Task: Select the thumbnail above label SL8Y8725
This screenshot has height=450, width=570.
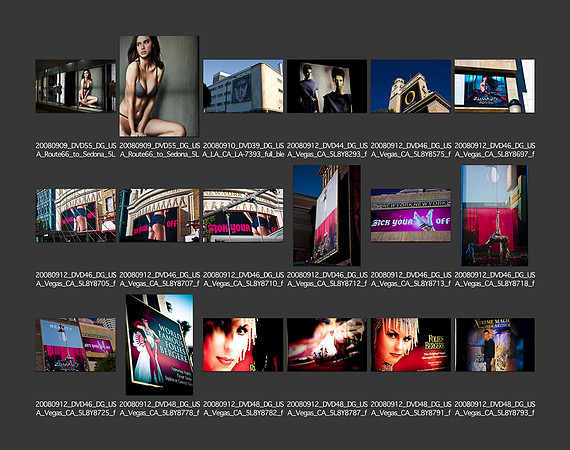Action: coord(76,345)
